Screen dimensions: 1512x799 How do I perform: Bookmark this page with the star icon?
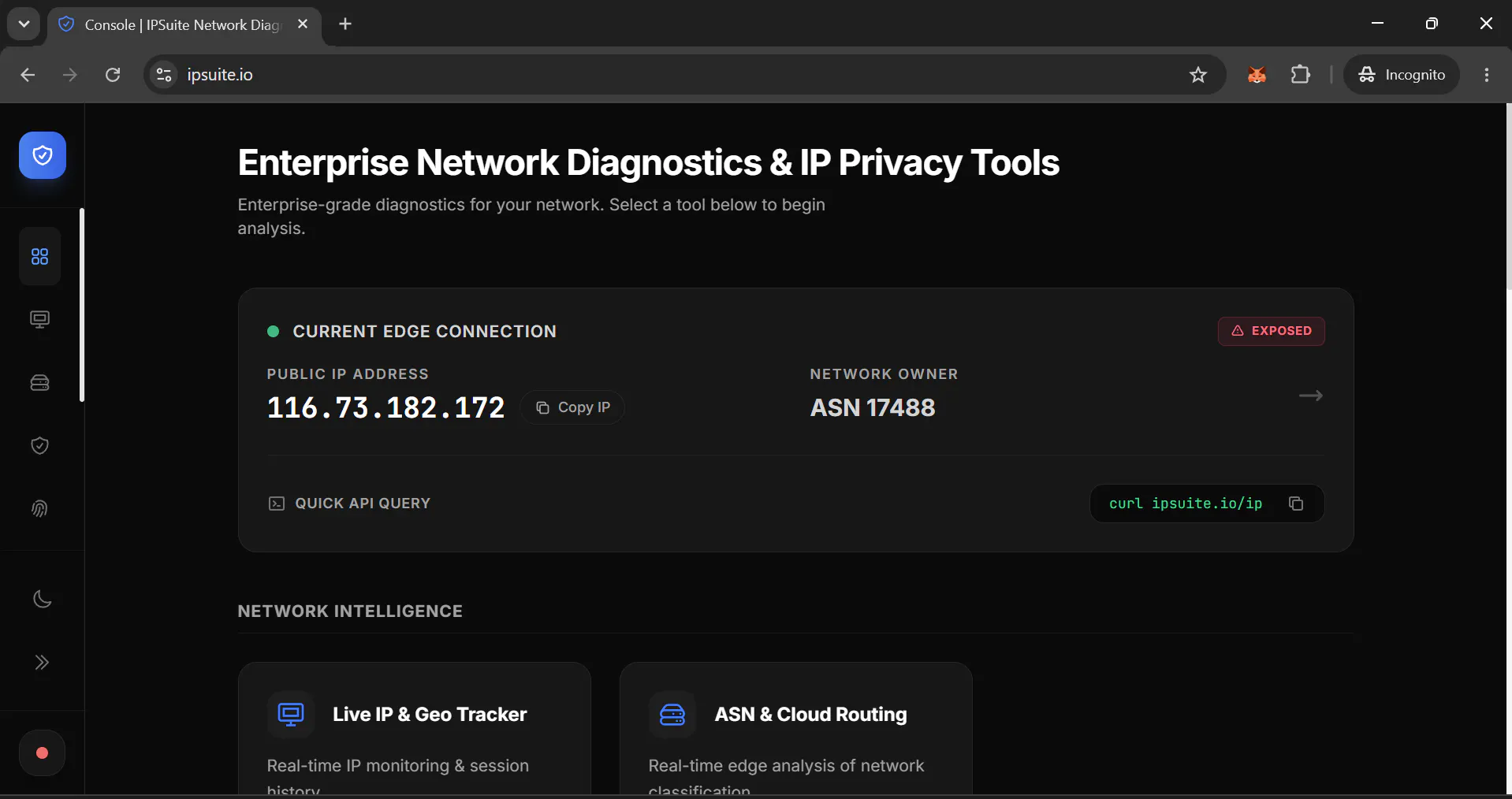[1198, 75]
